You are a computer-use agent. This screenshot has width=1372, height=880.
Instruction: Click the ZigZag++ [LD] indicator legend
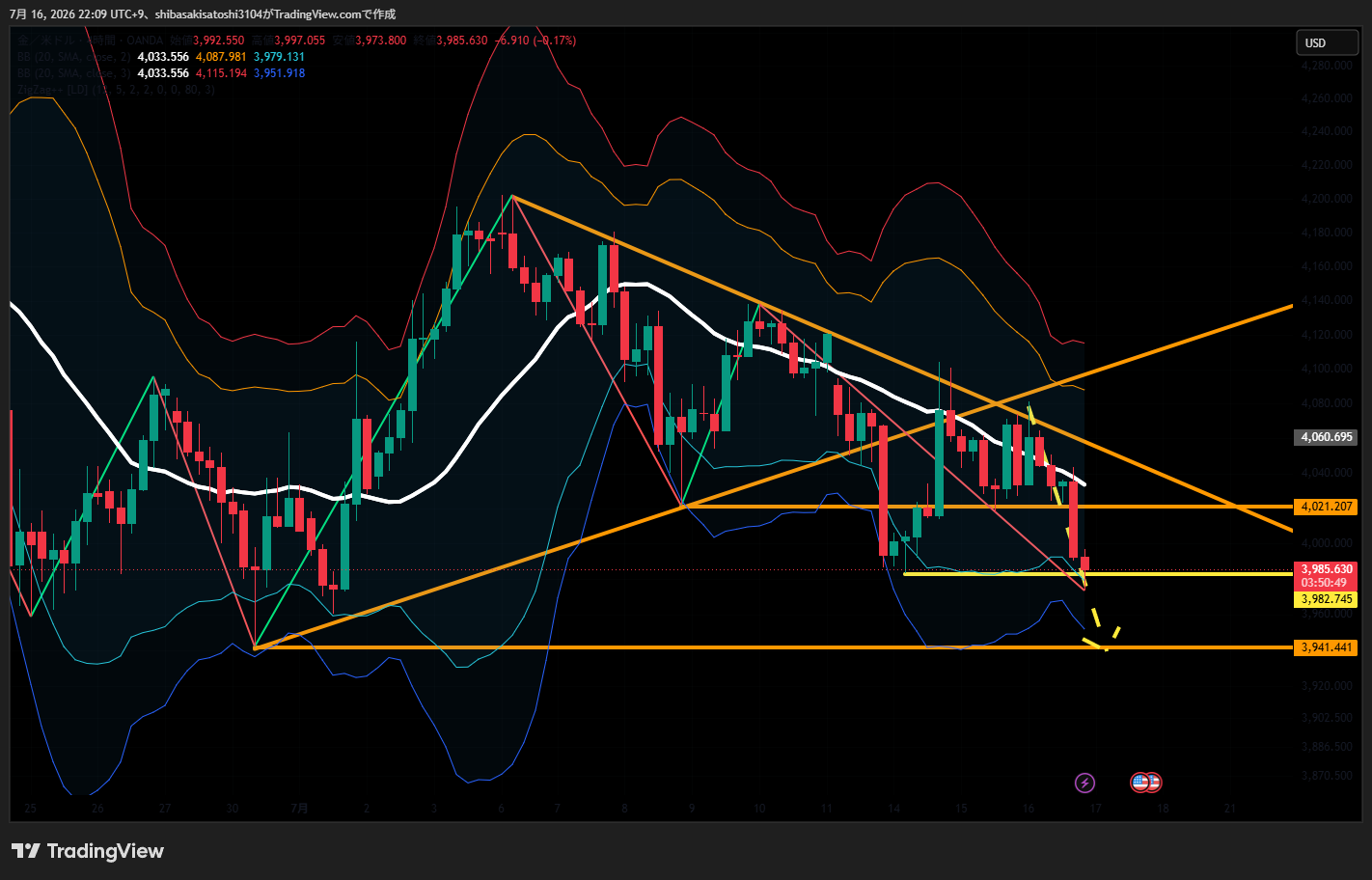(116, 90)
